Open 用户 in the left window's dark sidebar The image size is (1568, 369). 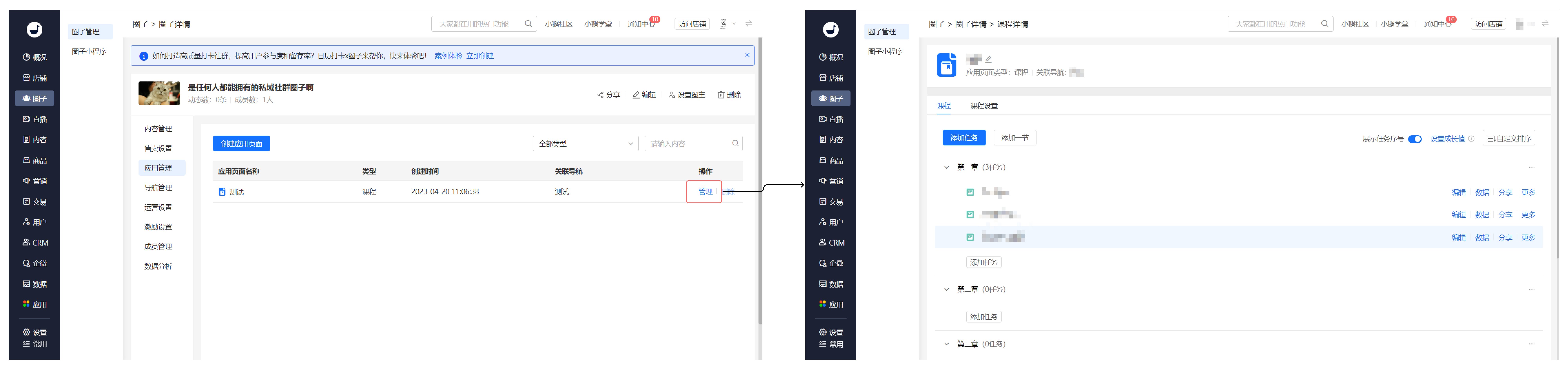(x=35, y=222)
